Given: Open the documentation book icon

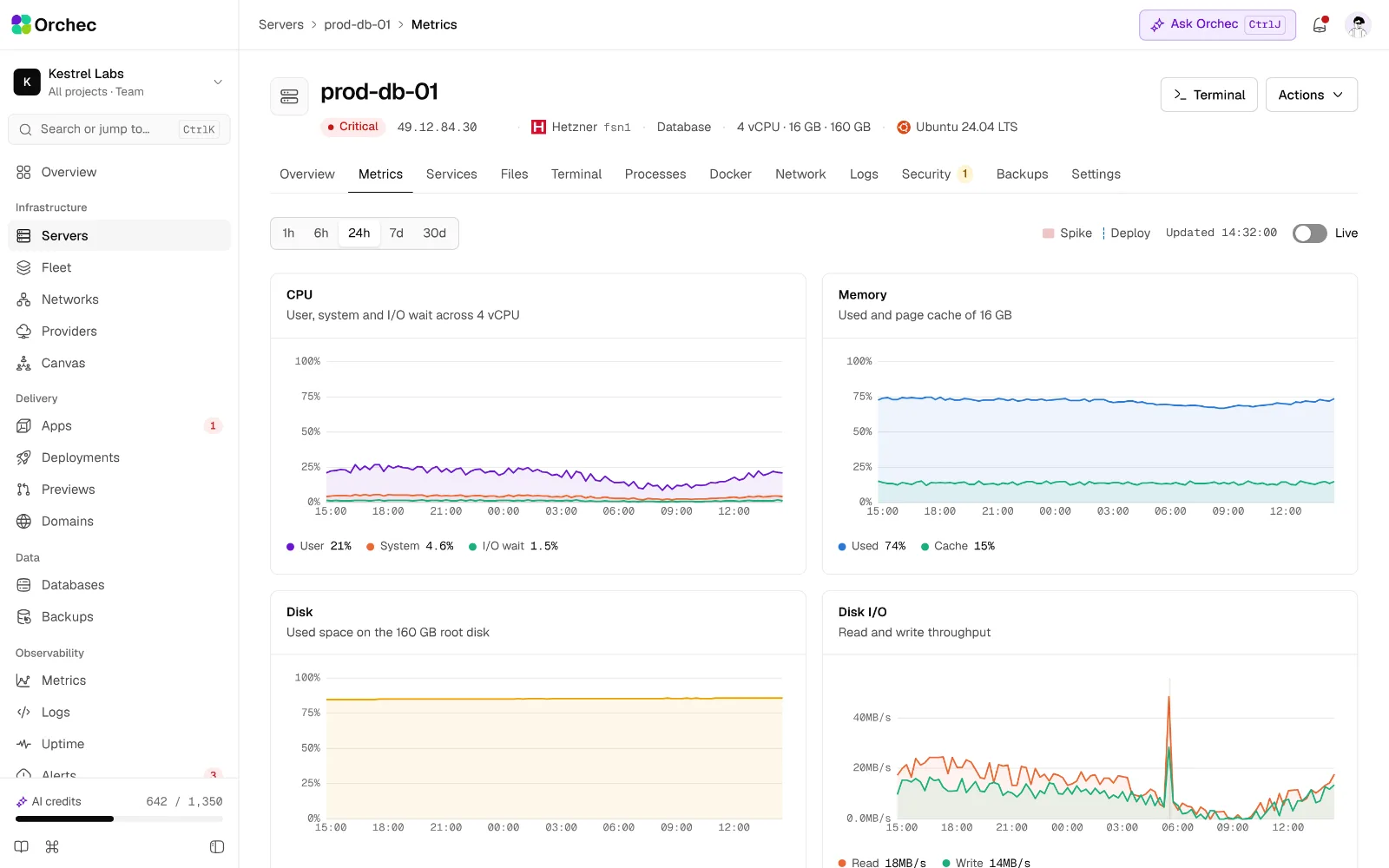Looking at the screenshot, I should (22, 847).
